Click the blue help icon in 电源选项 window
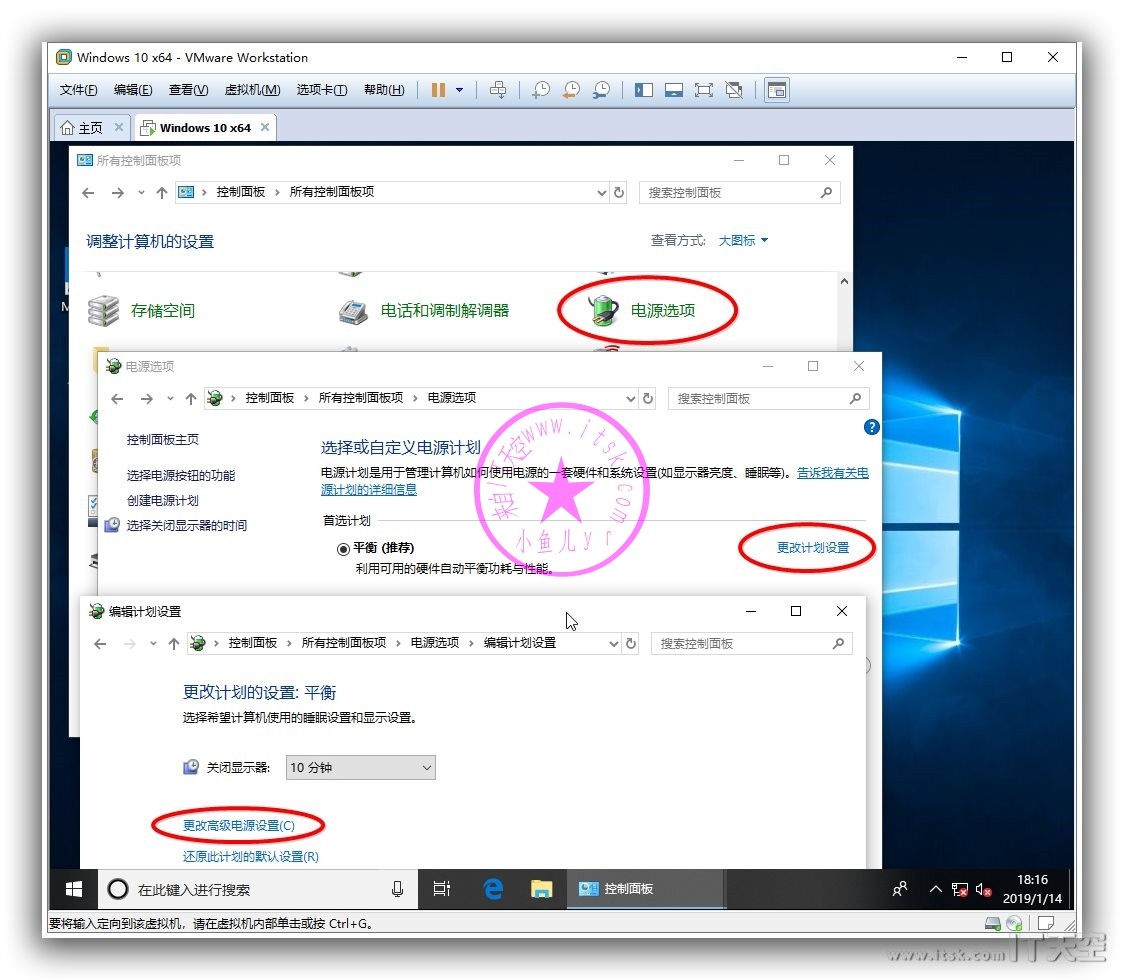This screenshot has height=980, width=1124. (872, 427)
